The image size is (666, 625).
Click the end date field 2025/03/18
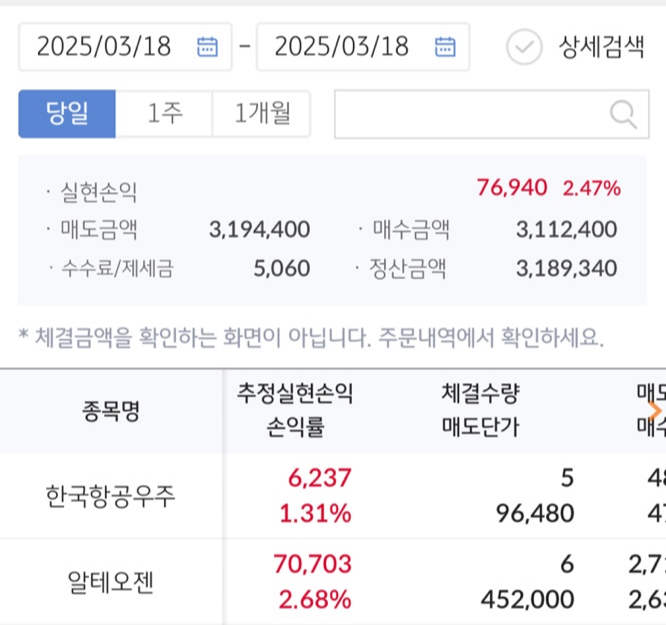click(363, 47)
